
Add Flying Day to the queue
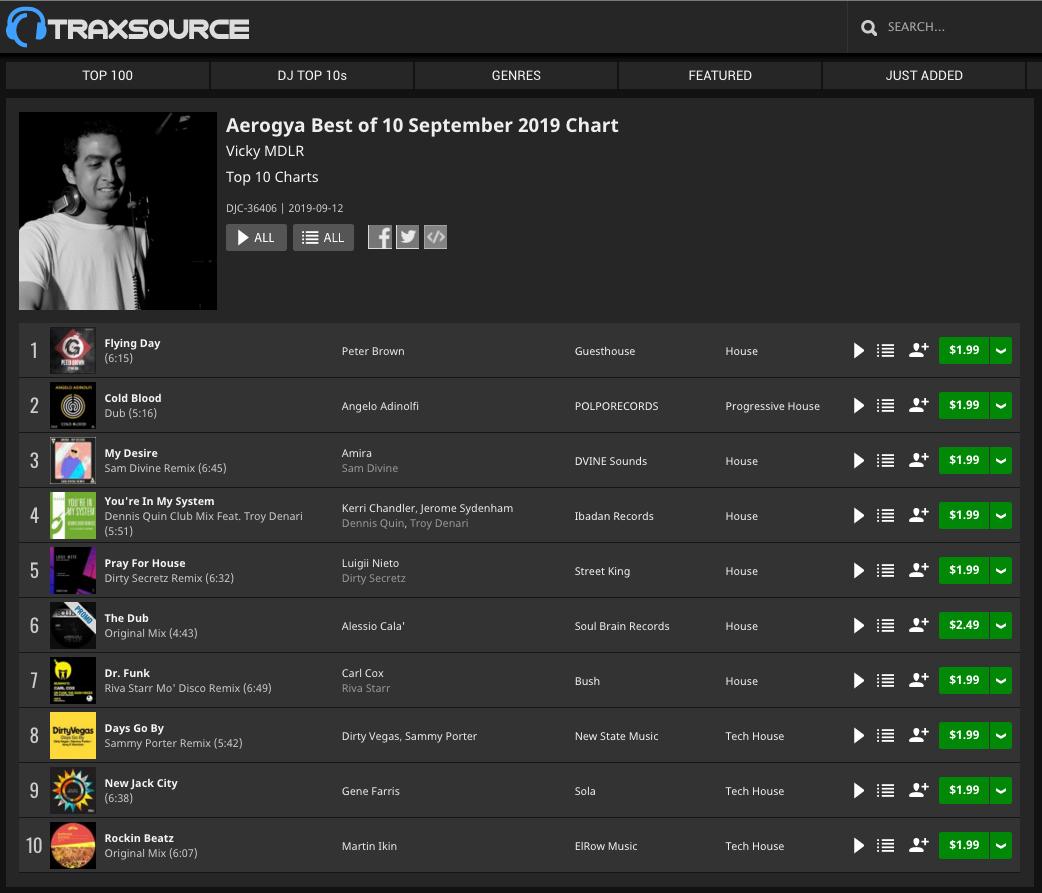pyautogui.click(x=885, y=351)
